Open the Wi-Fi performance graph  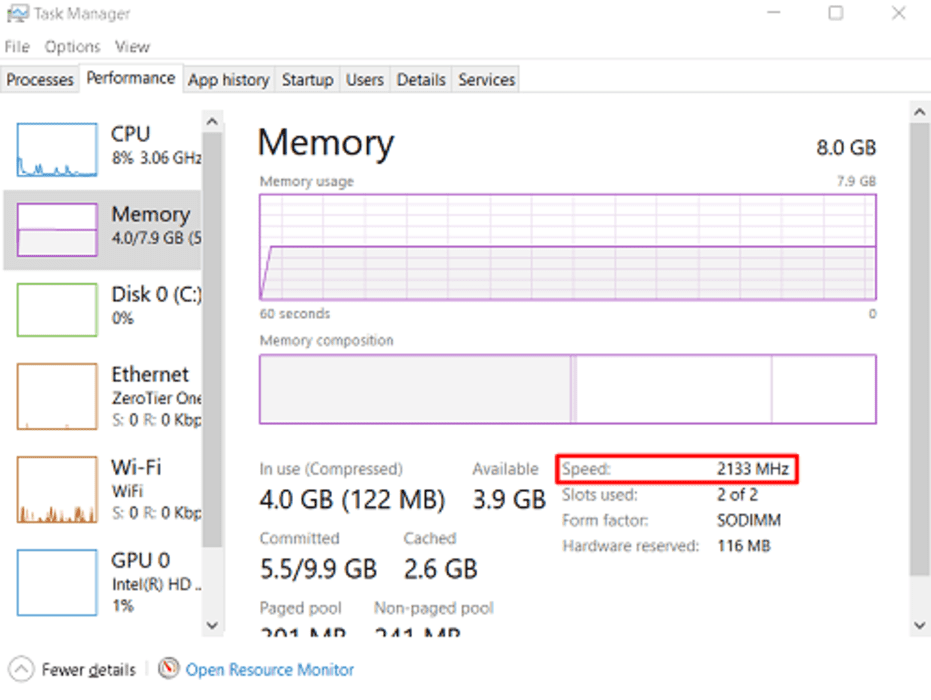click(x=57, y=490)
